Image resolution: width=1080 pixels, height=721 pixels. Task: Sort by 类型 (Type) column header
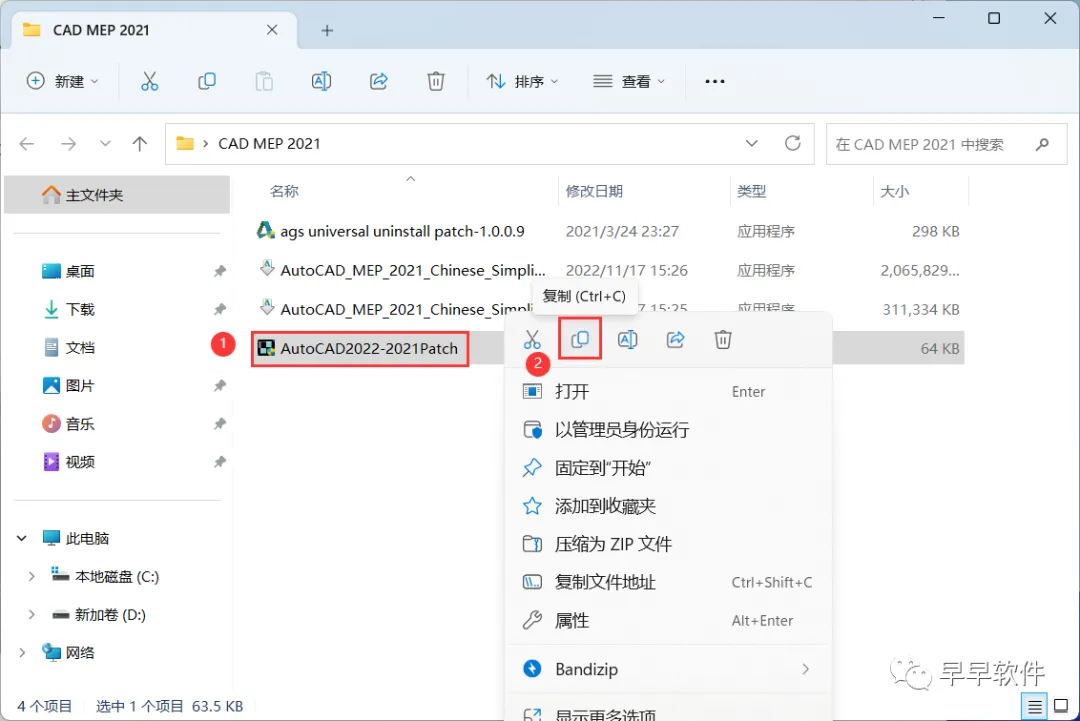751,191
